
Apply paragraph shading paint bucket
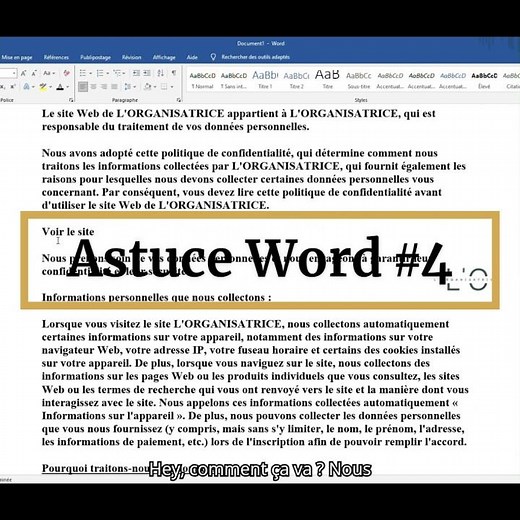(x=147, y=87)
